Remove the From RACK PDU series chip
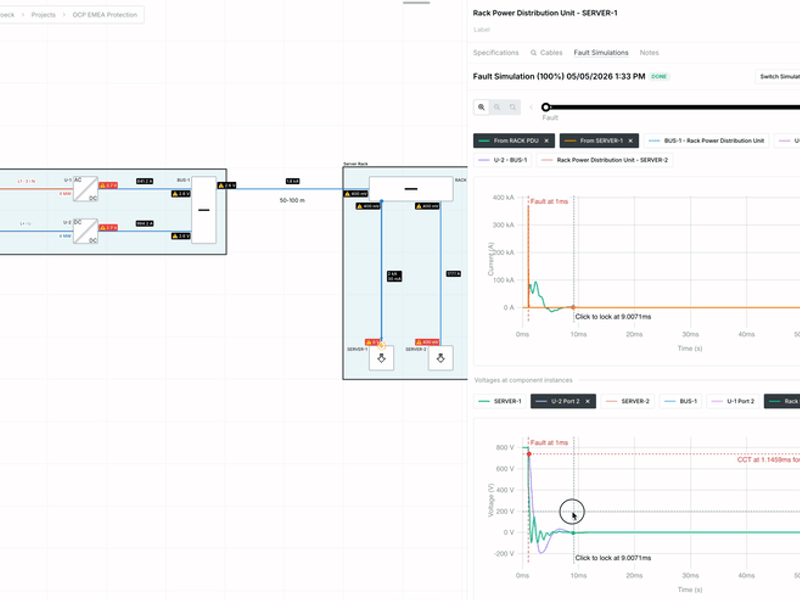 pyautogui.click(x=546, y=141)
